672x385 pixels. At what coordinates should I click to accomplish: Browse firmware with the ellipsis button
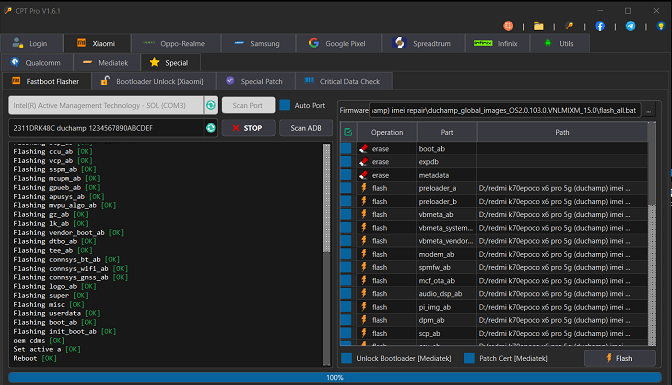click(649, 111)
